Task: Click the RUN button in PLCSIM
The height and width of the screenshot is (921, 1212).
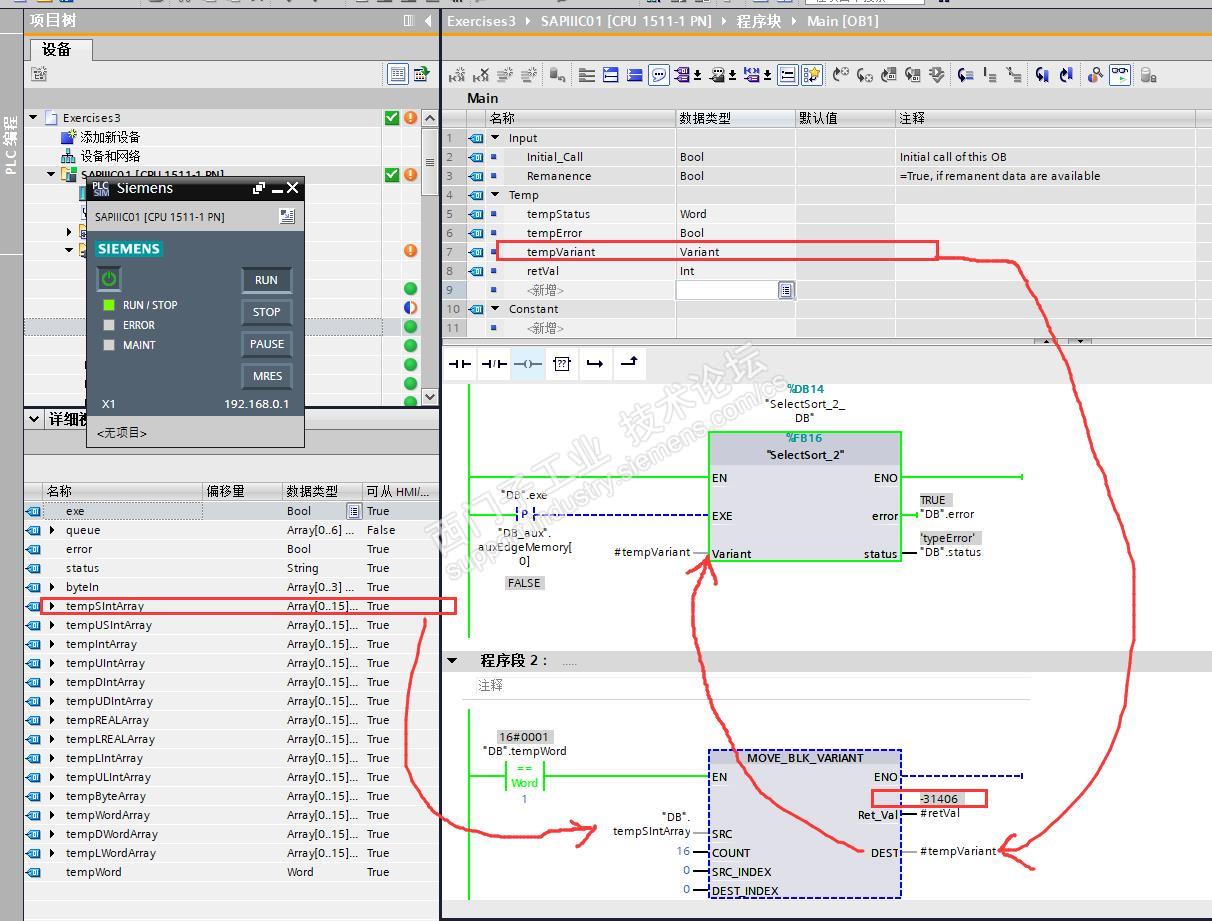Action: tap(266, 280)
